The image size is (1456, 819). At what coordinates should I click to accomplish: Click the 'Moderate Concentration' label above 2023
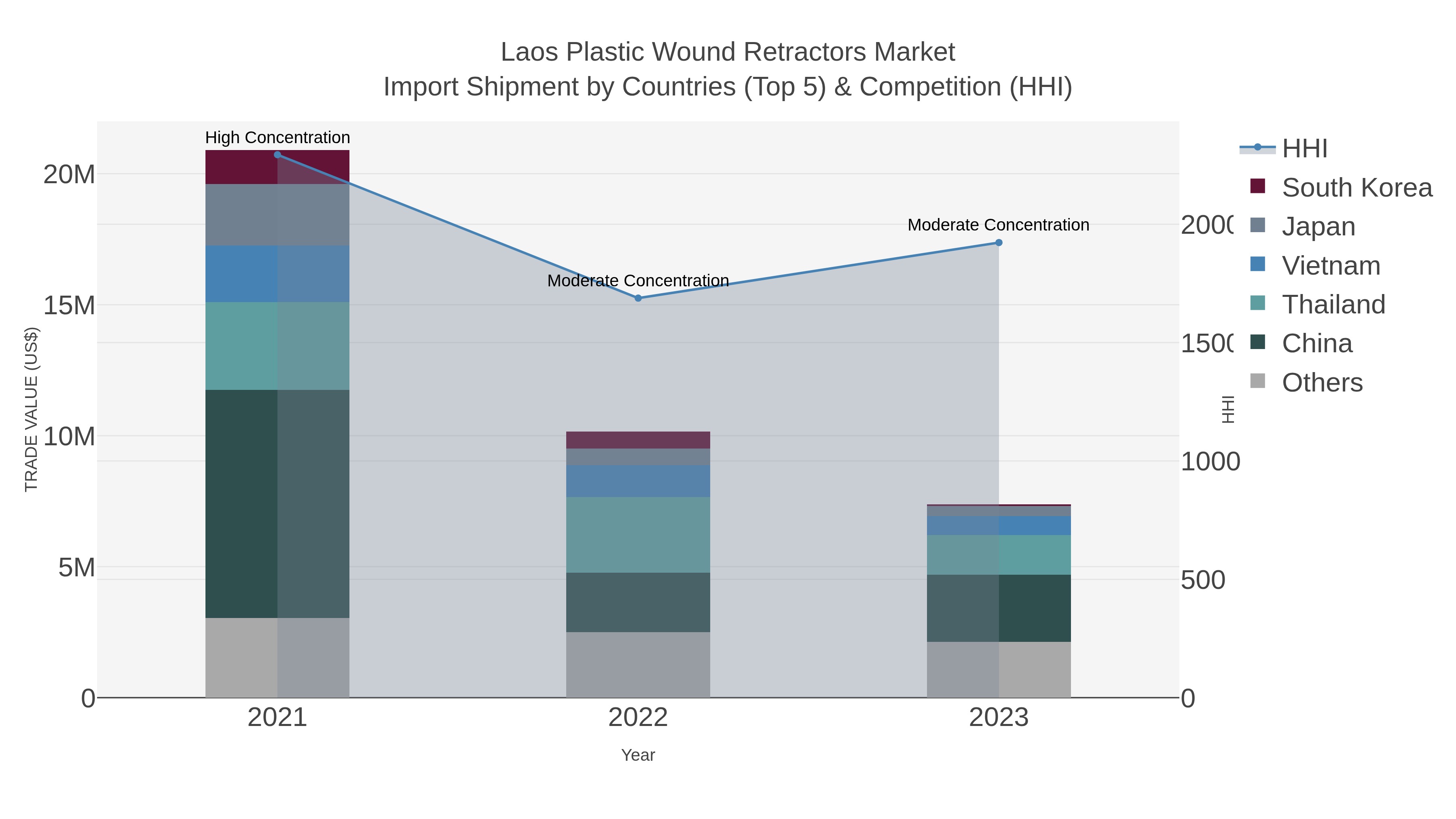tap(999, 224)
